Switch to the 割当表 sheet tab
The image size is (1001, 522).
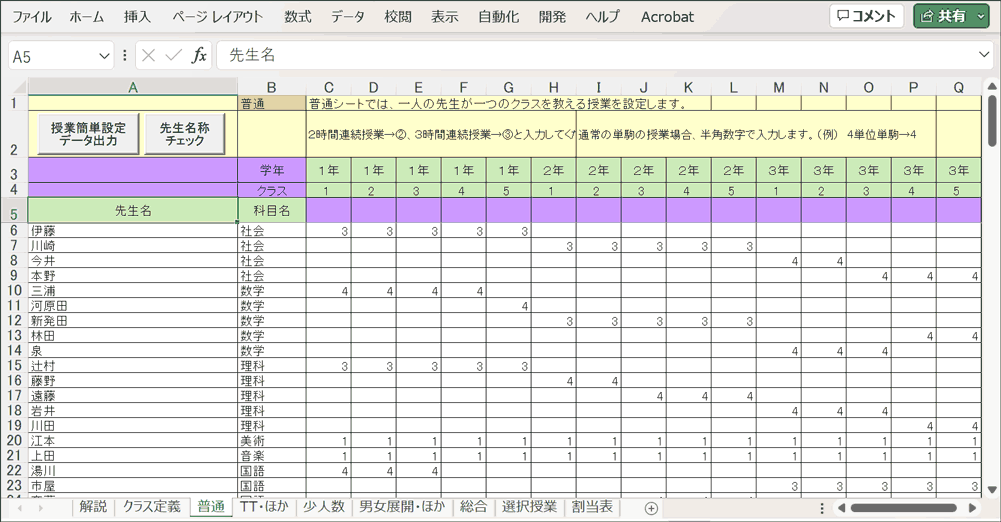coord(592,507)
